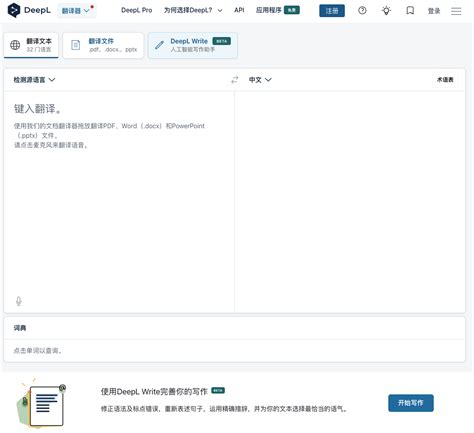Click the microphone voice input icon
Image resolution: width=474 pixels, height=433 pixels.
point(19,301)
